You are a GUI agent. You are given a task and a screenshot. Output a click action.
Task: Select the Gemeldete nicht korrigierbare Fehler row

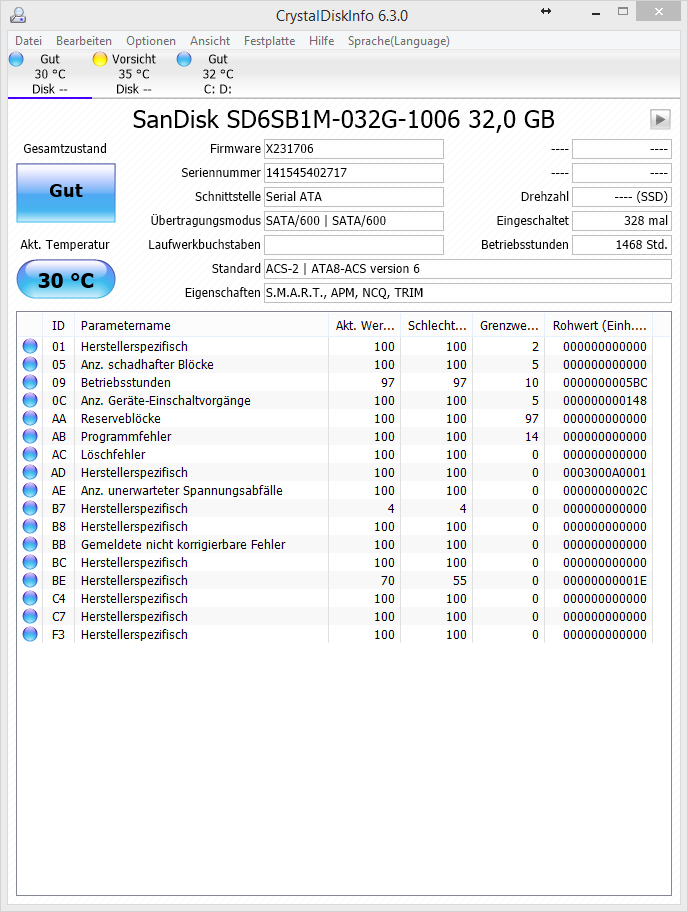tap(335, 544)
